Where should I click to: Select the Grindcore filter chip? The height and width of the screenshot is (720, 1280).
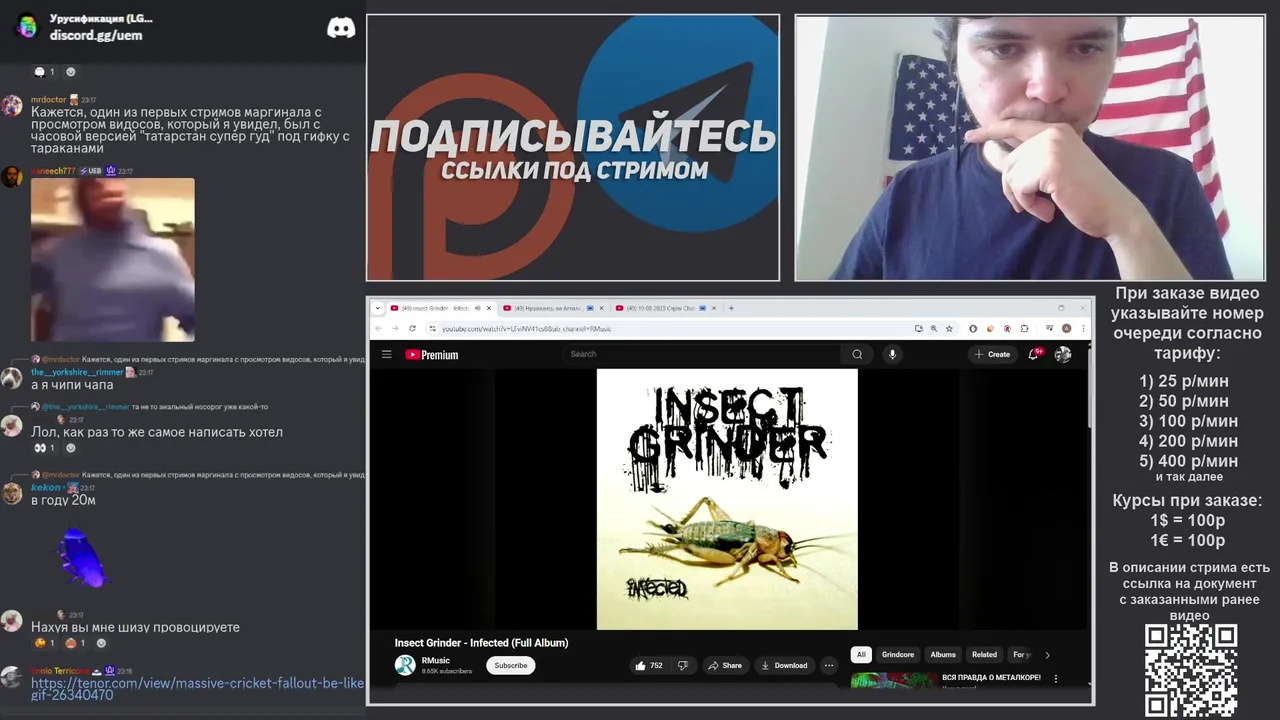(x=898, y=655)
